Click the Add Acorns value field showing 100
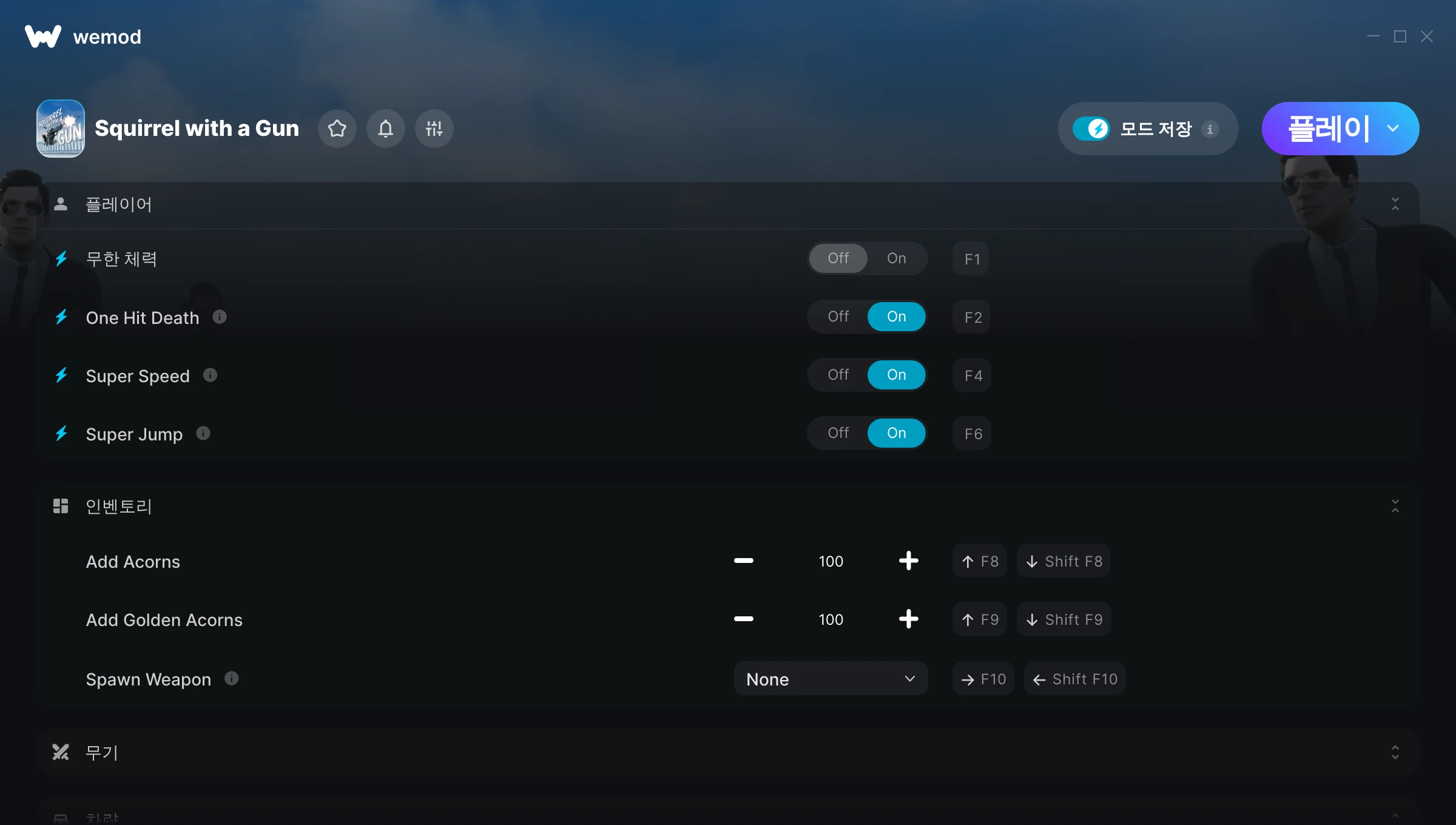1456x825 pixels. (831, 561)
